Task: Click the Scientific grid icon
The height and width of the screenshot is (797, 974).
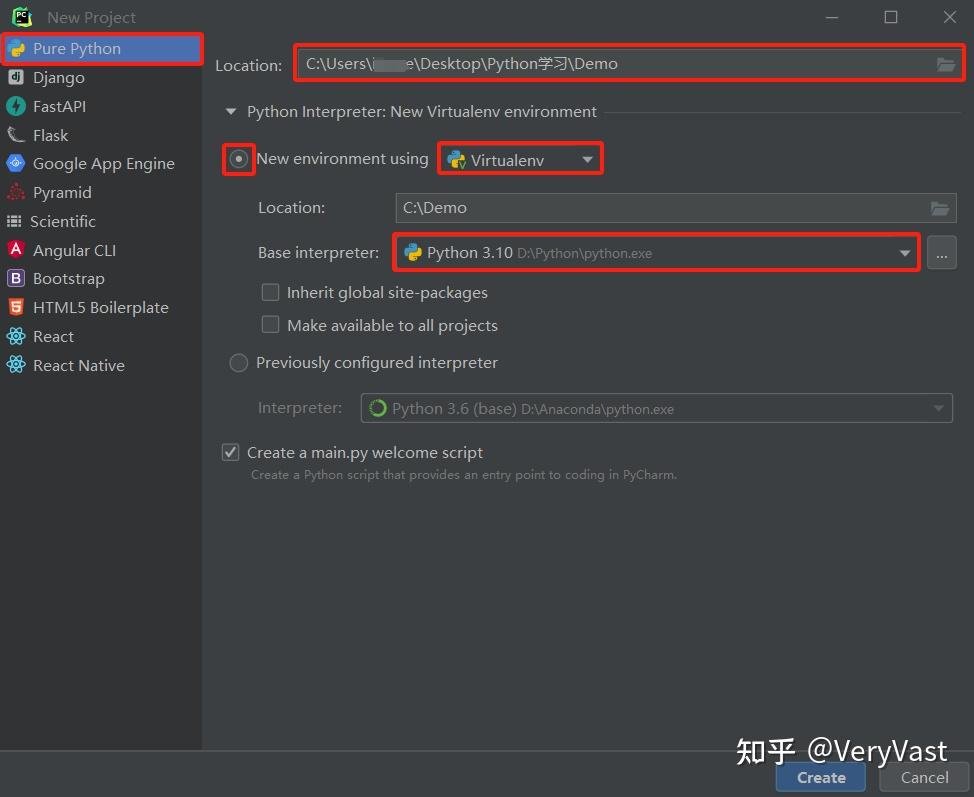Action: [x=14, y=221]
